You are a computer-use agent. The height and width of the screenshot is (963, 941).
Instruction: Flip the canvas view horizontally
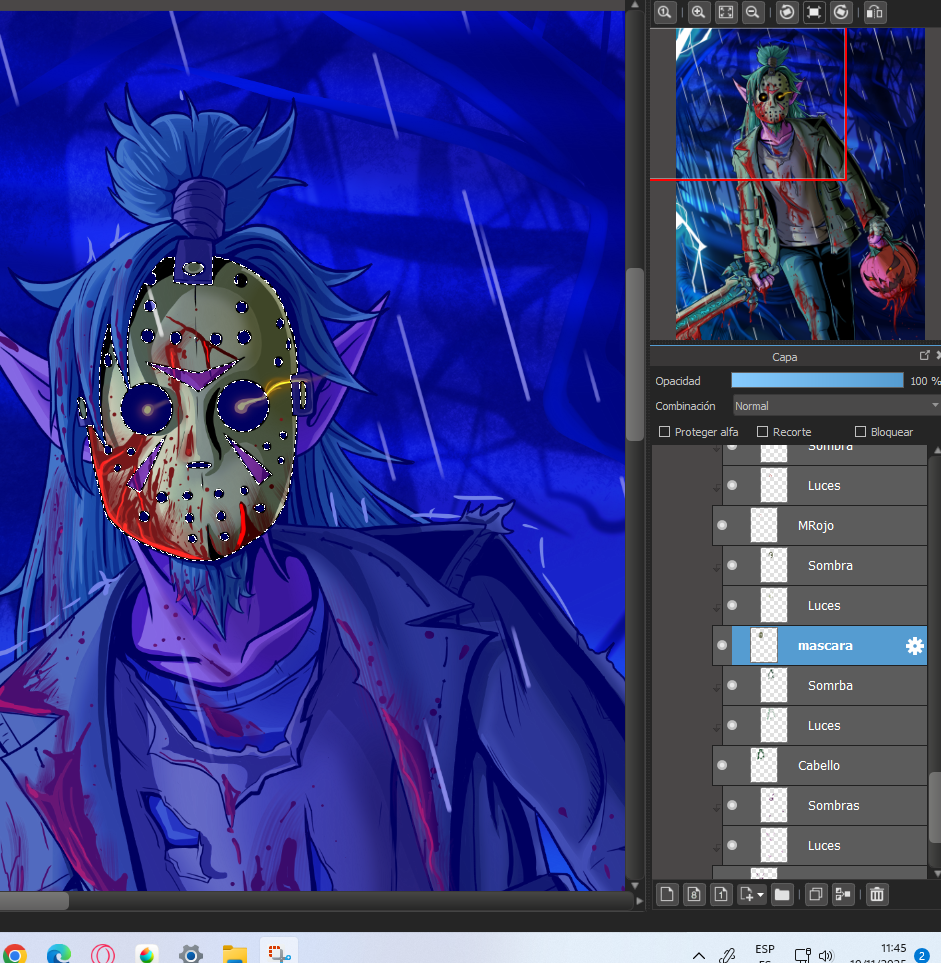875,12
